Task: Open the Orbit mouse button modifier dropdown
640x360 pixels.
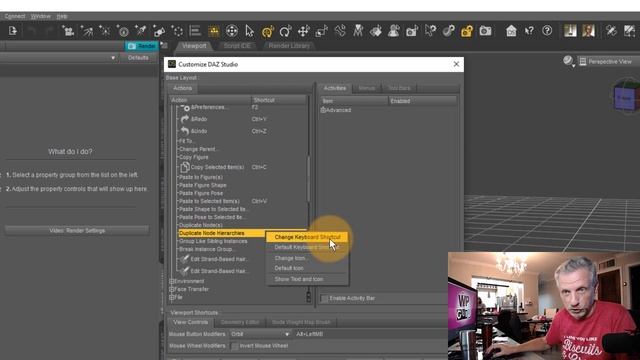Action: coord(260,334)
